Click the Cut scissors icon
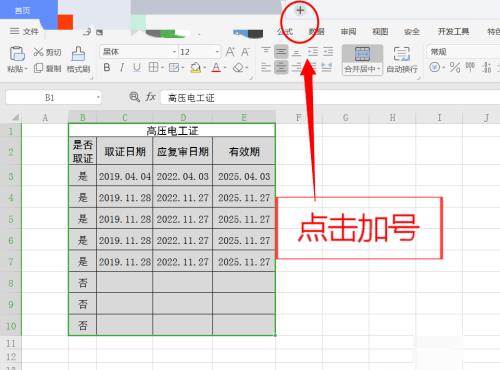 (x=38, y=52)
